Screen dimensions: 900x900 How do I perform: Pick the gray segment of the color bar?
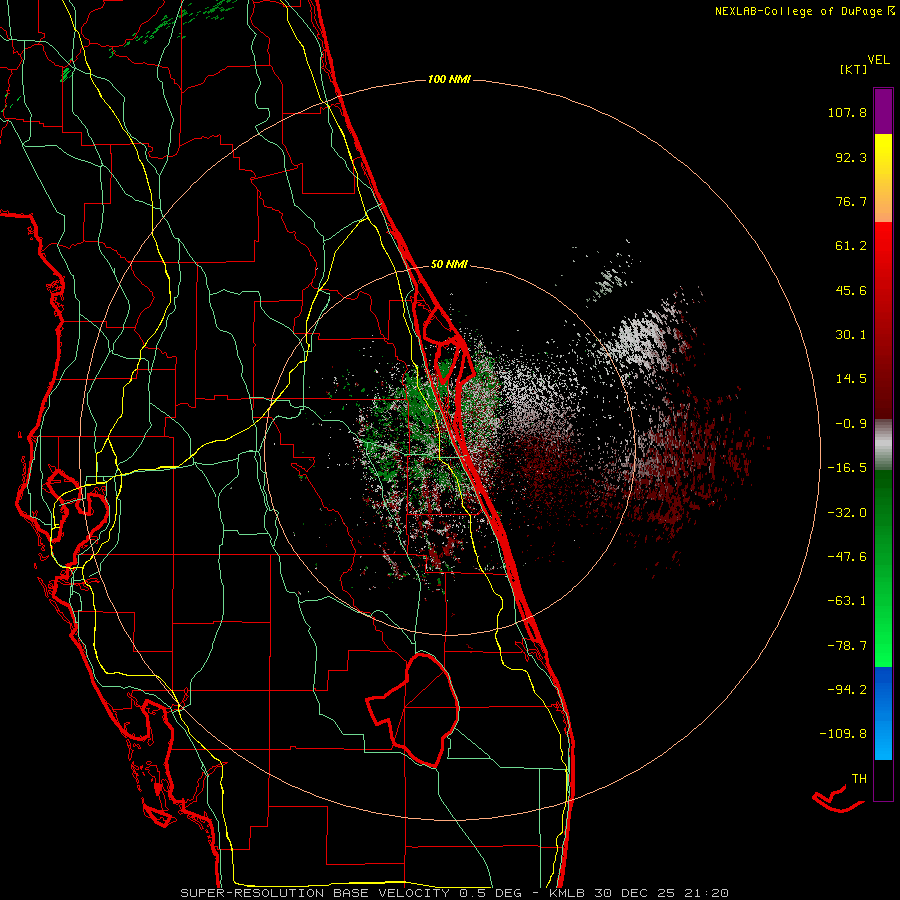click(x=883, y=445)
